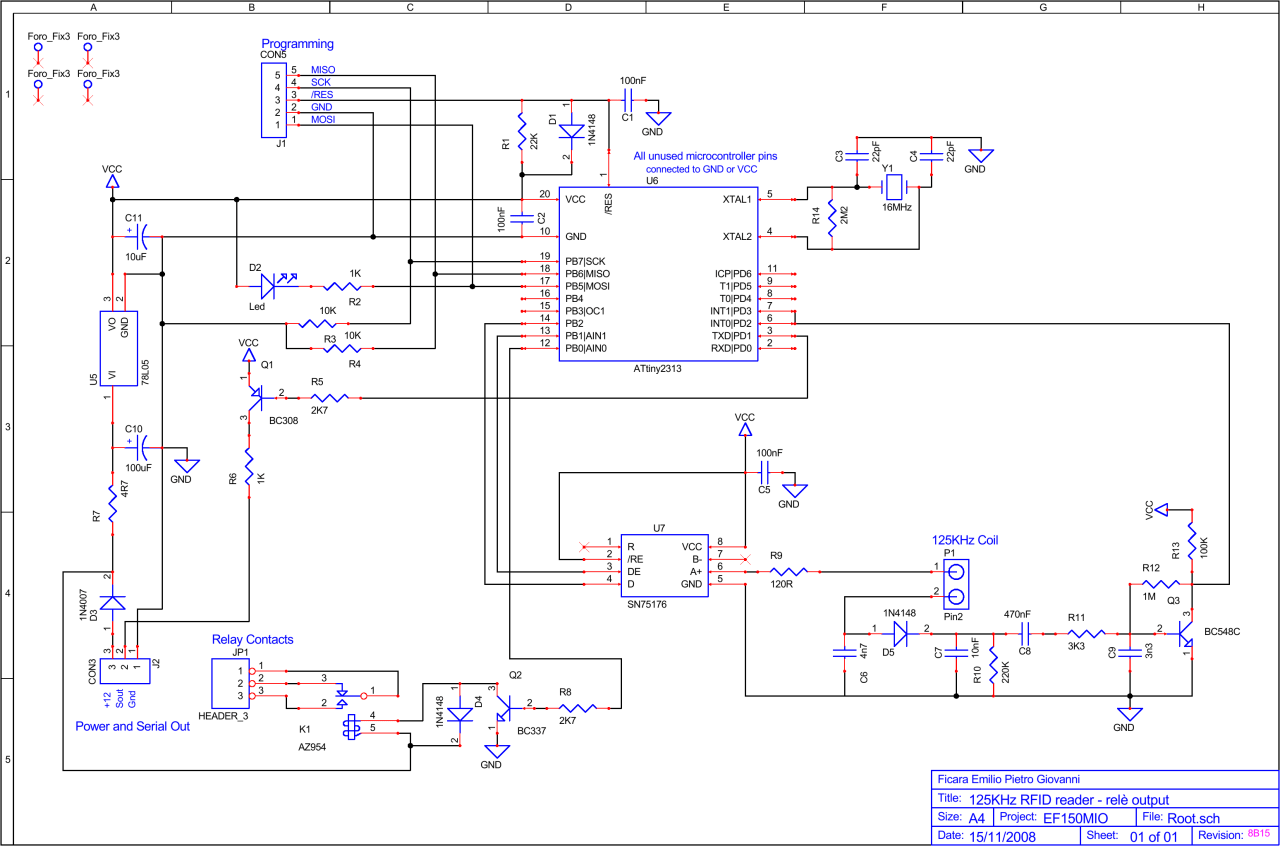The width and height of the screenshot is (1280, 846).
Task: Click the '/RE' pin label on U7
Action: [634, 560]
